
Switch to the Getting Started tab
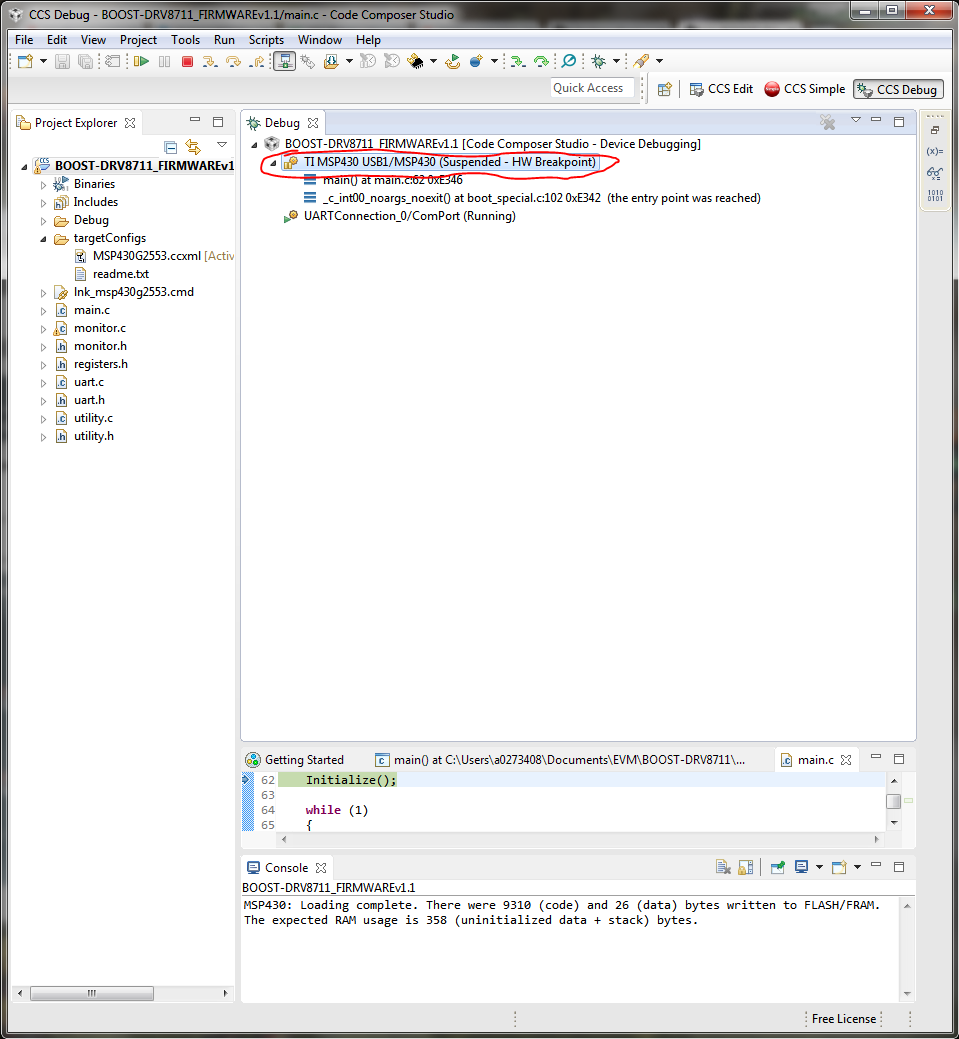[x=296, y=760]
